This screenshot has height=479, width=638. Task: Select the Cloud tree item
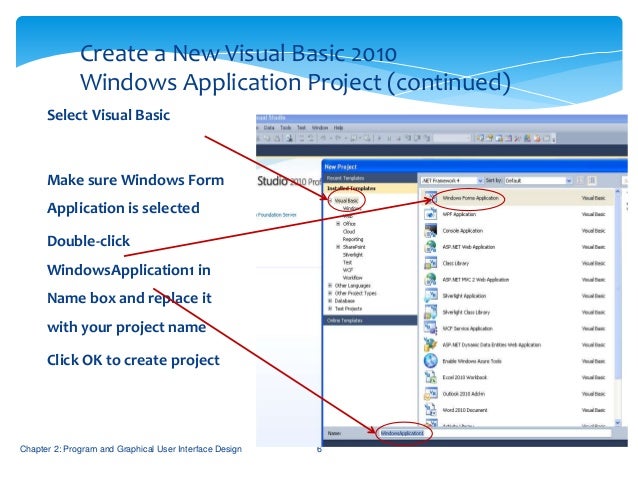(x=349, y=232)
